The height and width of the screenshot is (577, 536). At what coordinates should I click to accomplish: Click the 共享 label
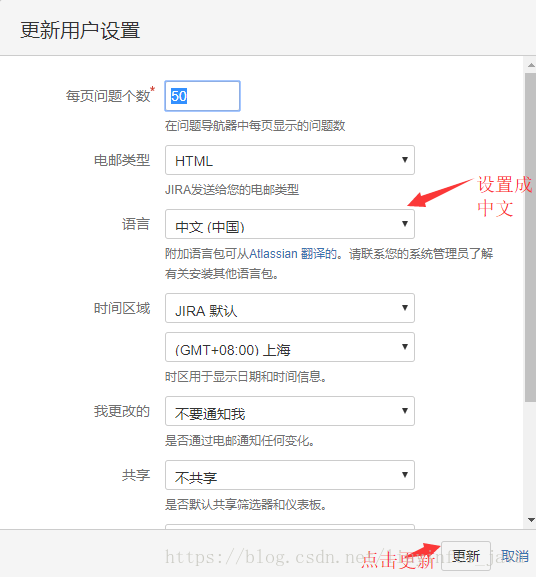(x=136, y=475)
